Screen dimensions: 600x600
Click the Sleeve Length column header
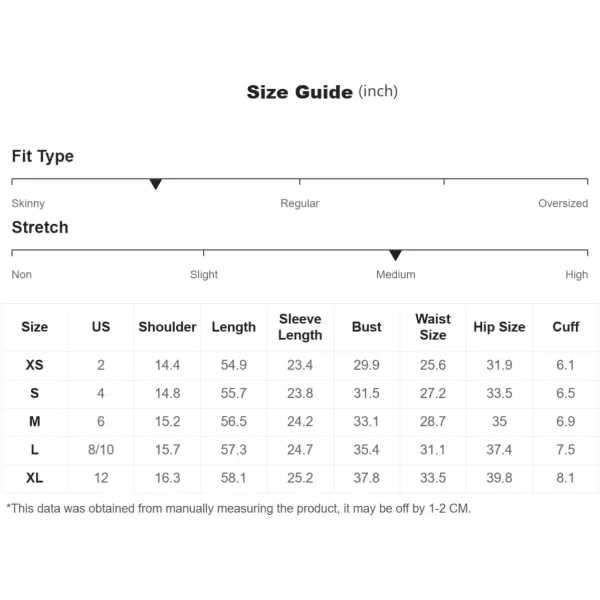300,327
